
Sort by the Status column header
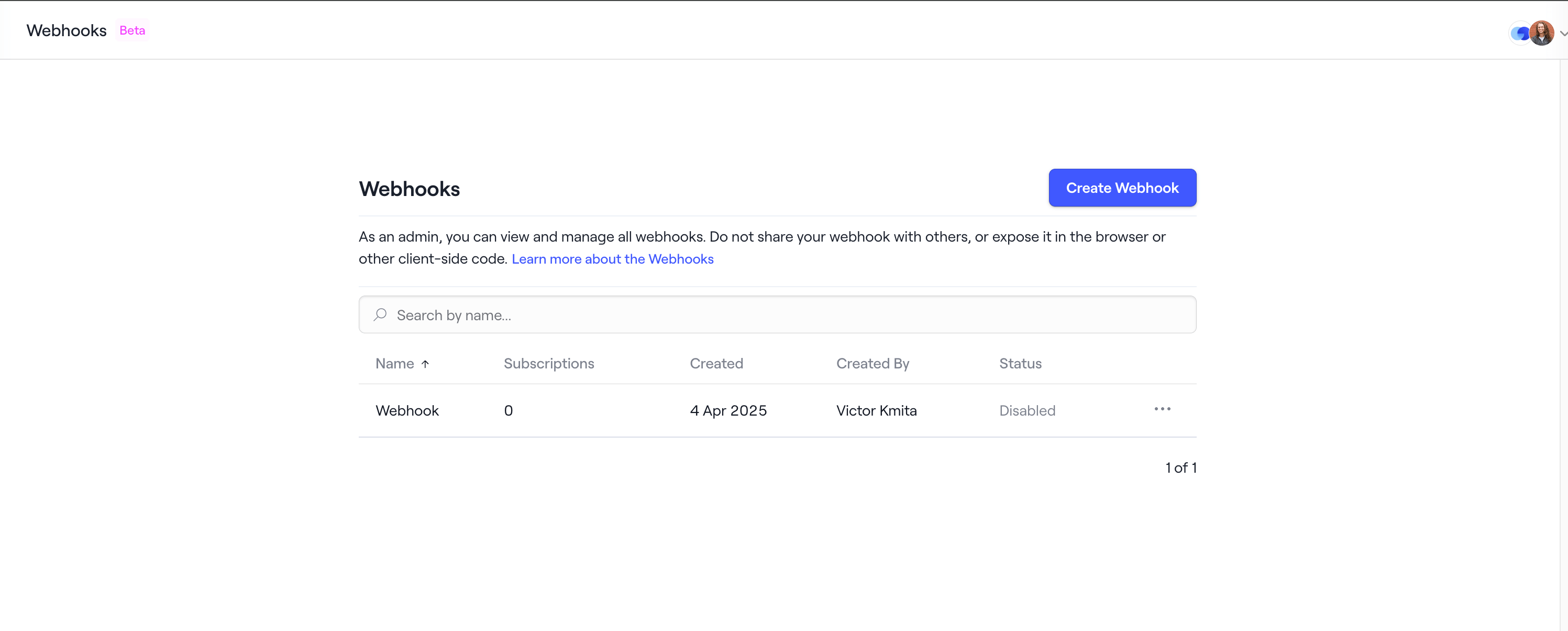coord(1020,364)
